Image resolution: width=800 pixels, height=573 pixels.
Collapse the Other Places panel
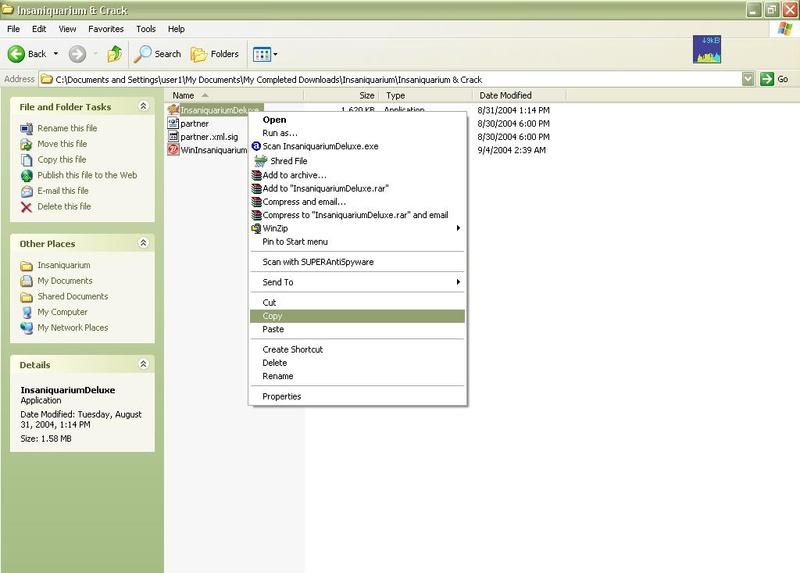pos(143,243)
